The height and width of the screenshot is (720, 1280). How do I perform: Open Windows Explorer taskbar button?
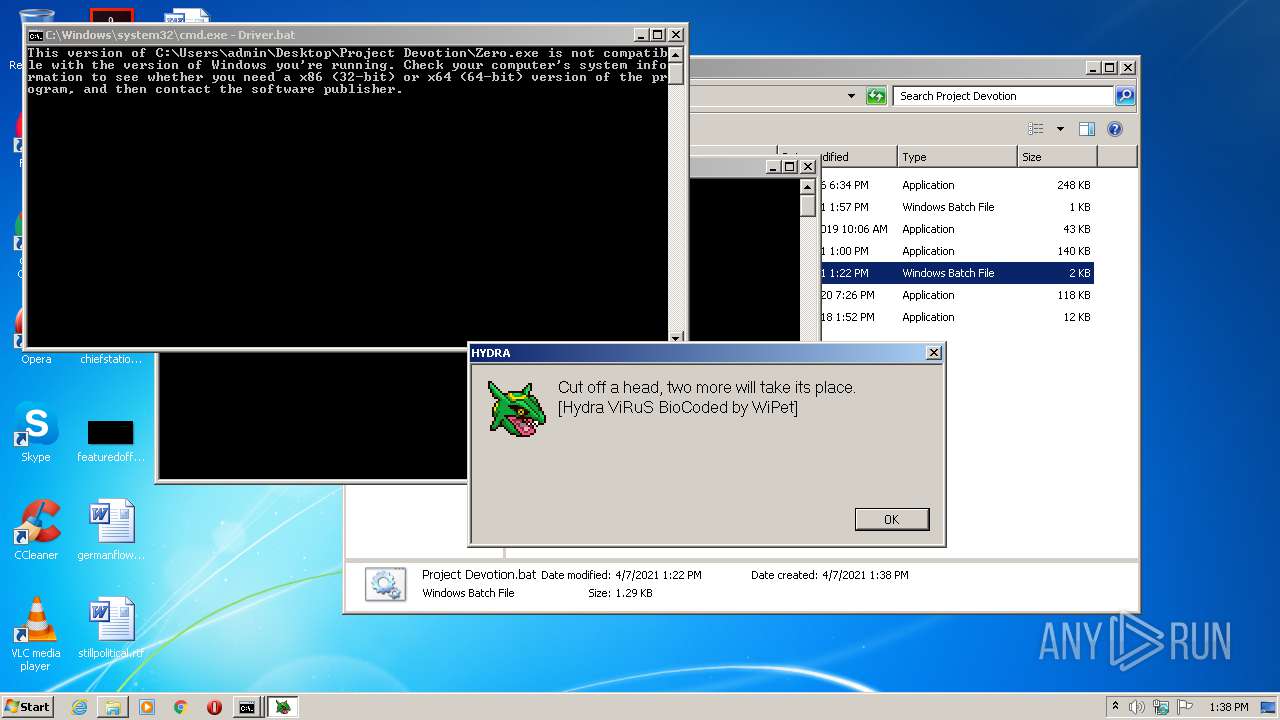[113, 707]
